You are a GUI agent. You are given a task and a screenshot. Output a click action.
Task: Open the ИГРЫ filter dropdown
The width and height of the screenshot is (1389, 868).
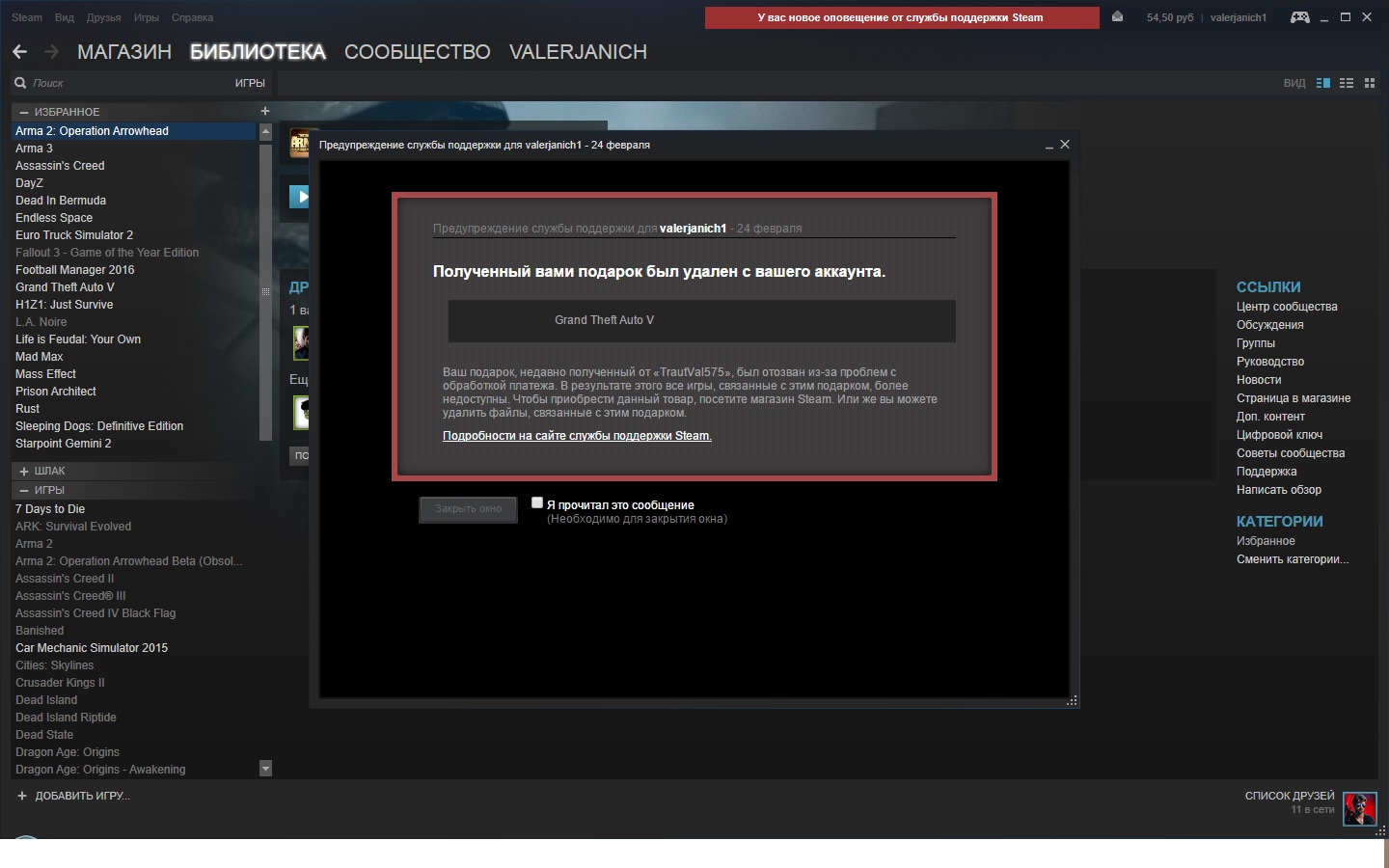coord(250,83)
